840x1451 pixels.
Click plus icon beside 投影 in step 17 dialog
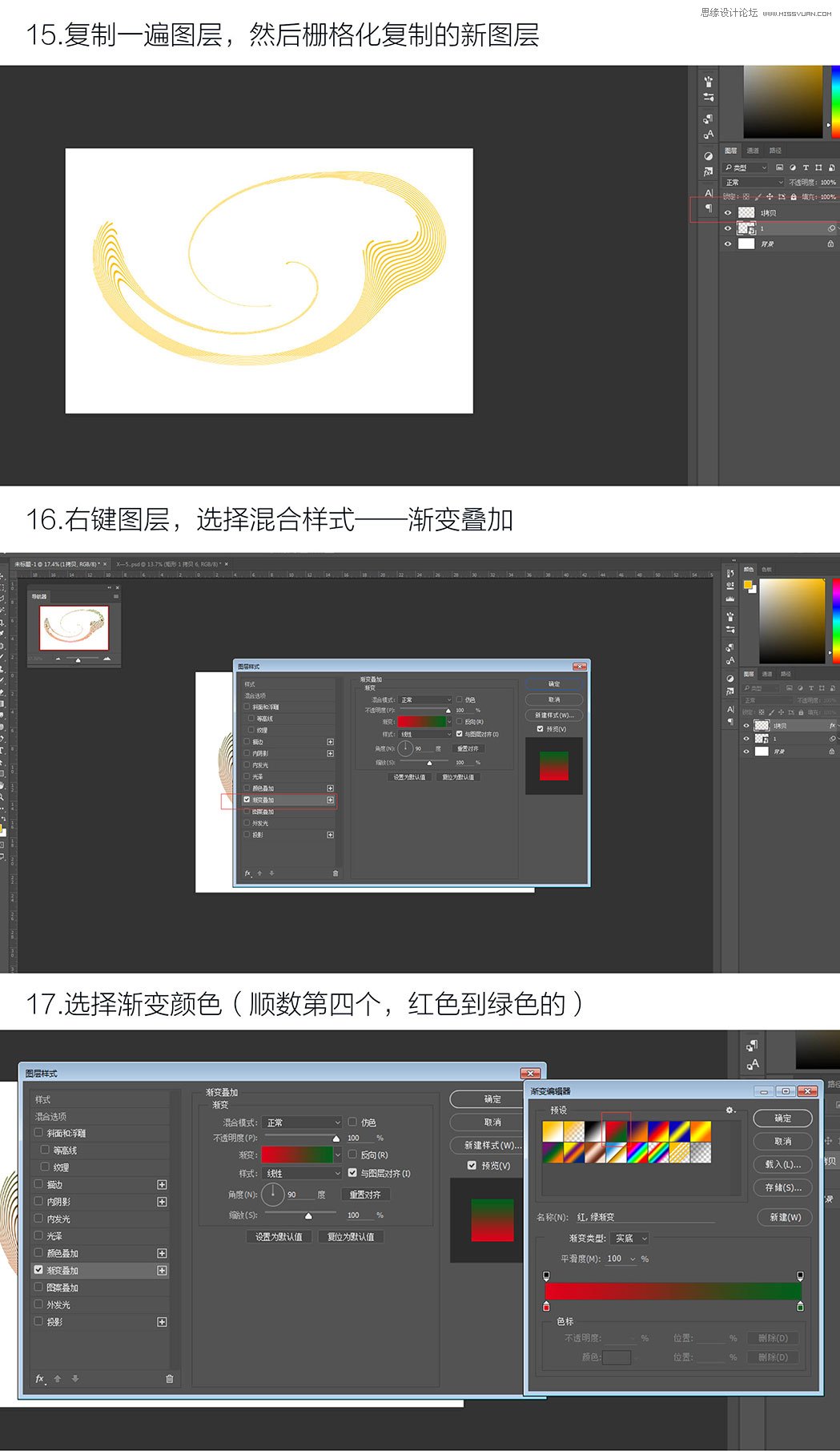pos(162,1322)
